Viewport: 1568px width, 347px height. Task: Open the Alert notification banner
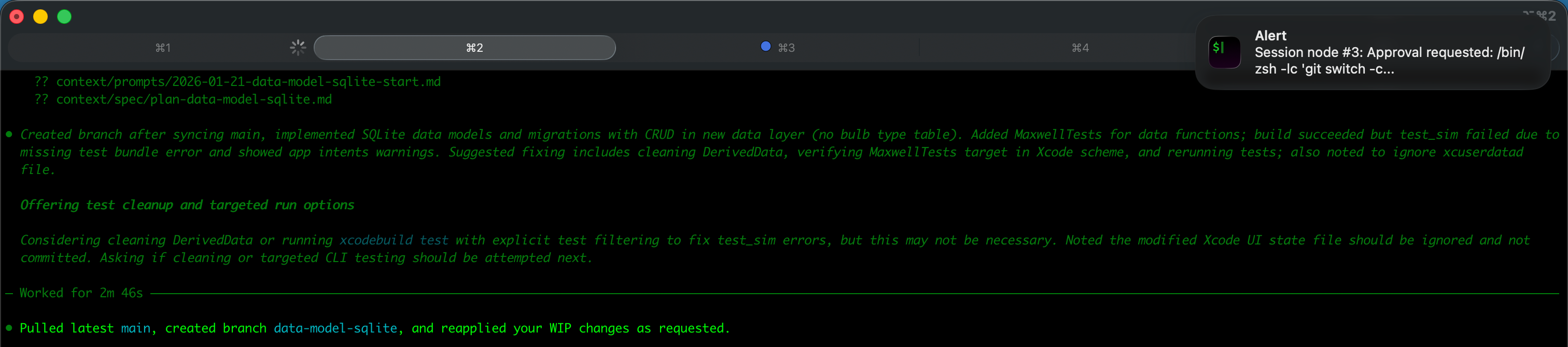point(1373,52)
